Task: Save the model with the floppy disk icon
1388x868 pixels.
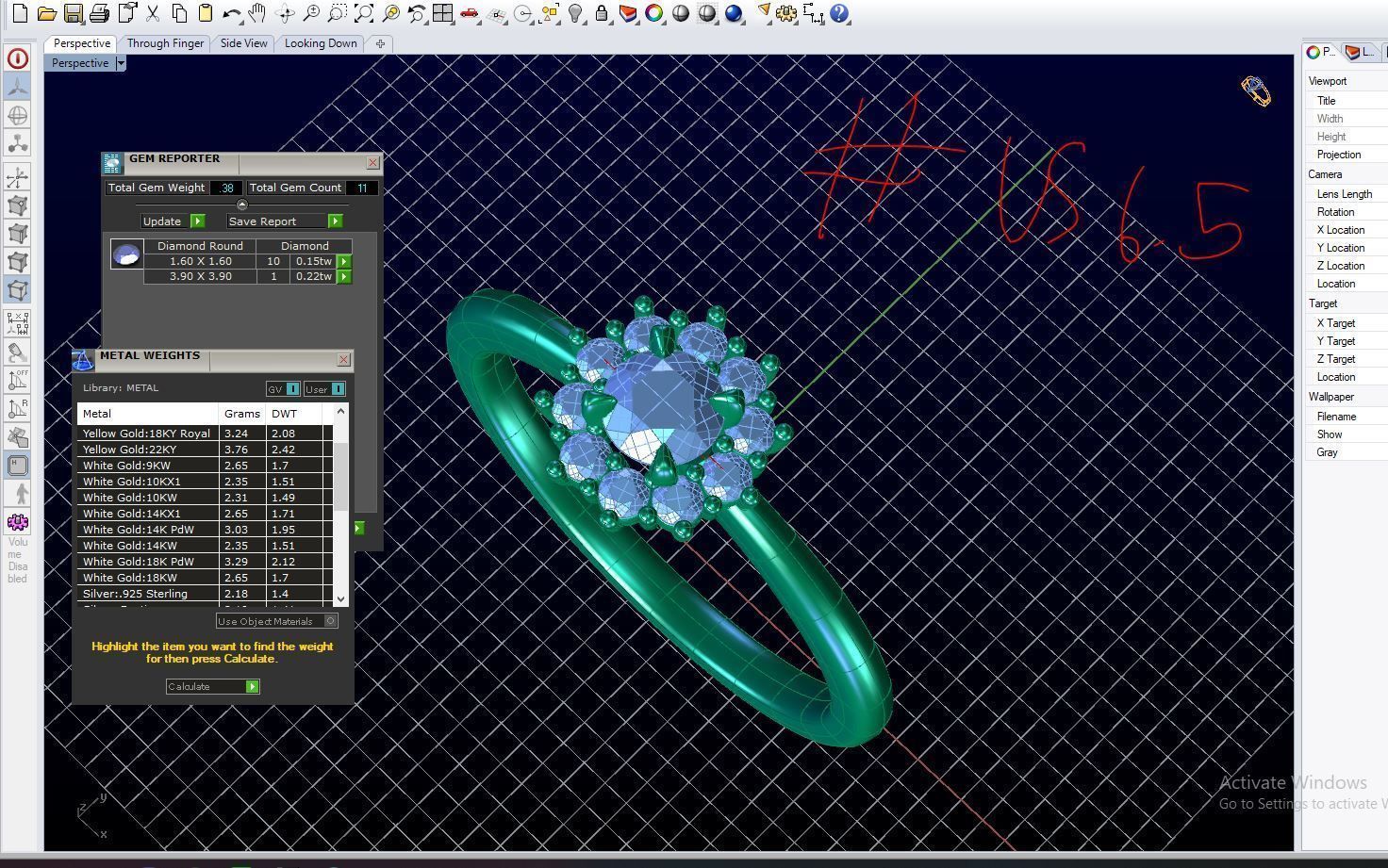Action: 73,14
